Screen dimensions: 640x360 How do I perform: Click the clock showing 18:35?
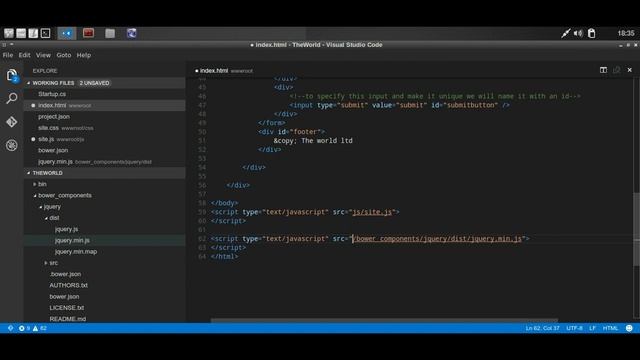626,33
